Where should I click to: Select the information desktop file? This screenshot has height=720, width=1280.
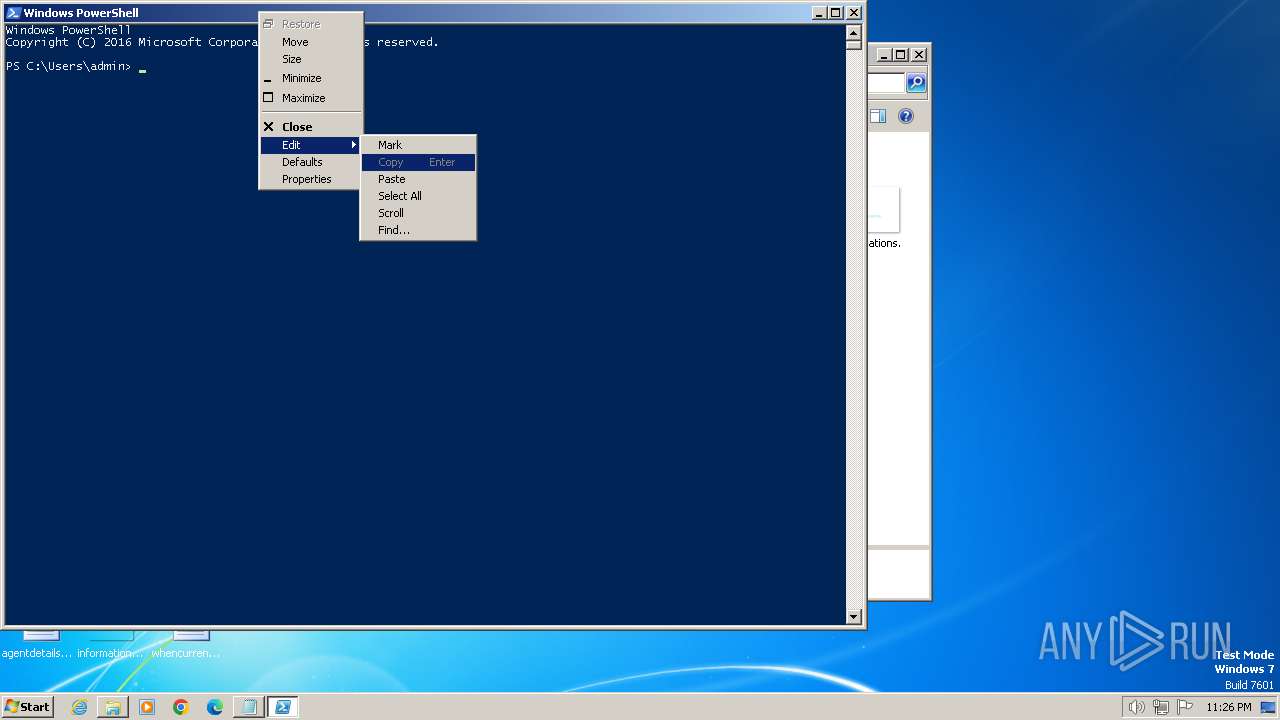[x=110, y=646]
